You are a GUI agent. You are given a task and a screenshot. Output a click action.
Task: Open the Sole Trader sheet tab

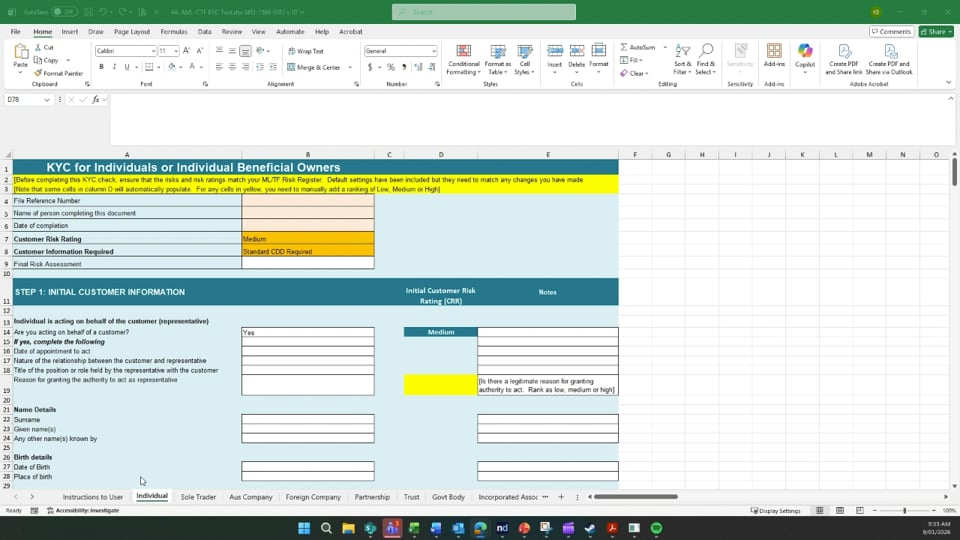(x=198, y=497)
